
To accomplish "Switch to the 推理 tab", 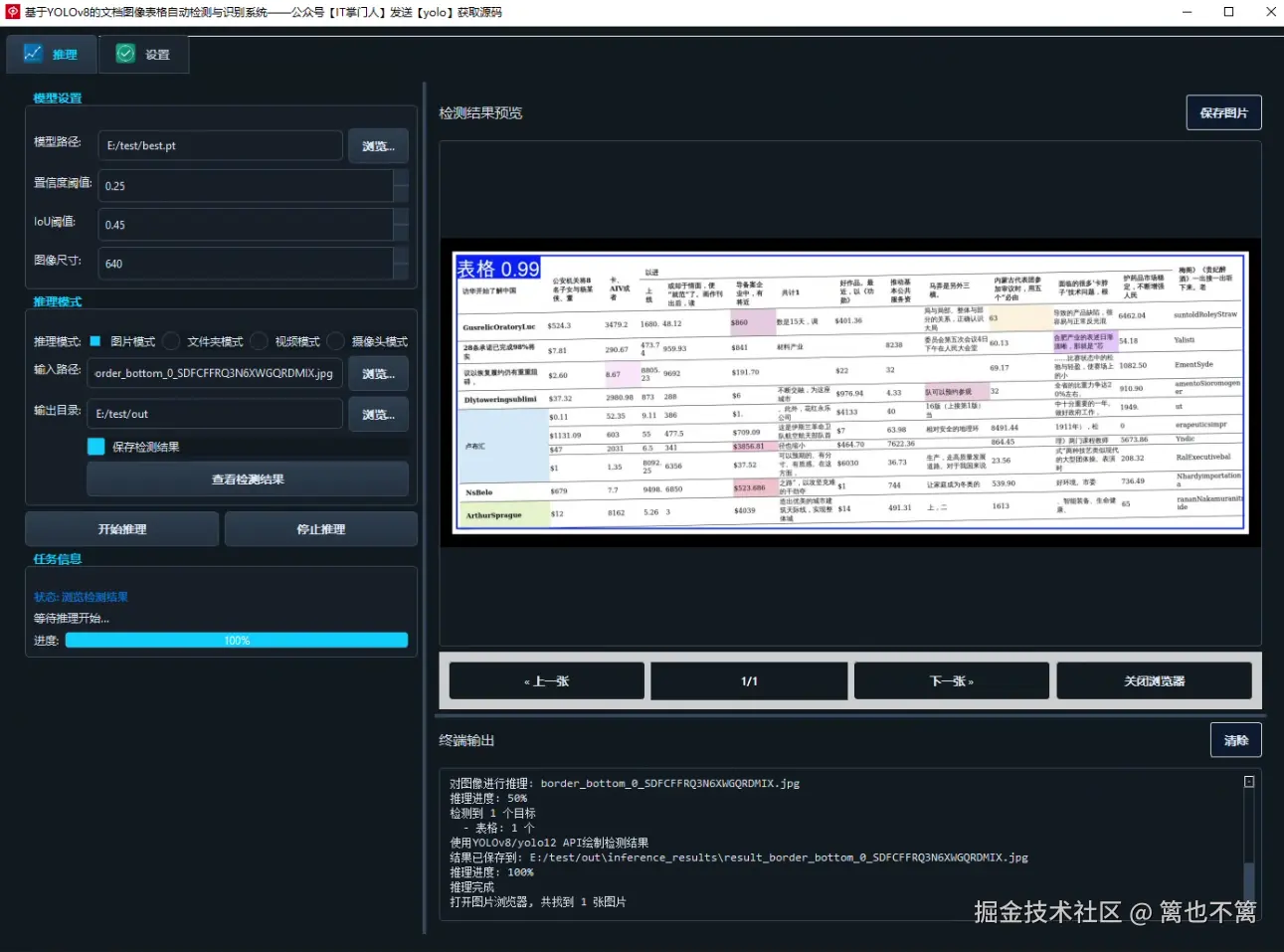I will pos(52,54).
